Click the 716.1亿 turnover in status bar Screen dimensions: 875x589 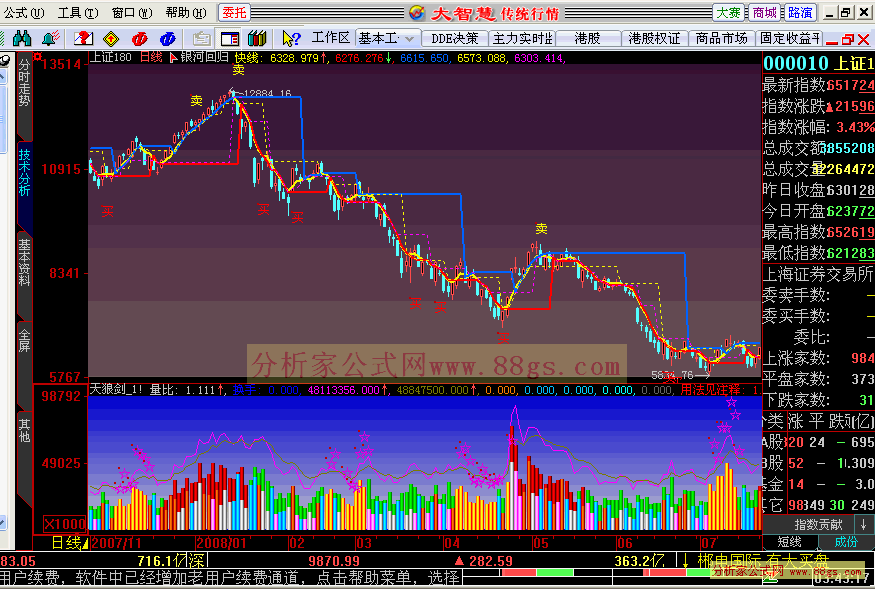pos(162,561)
